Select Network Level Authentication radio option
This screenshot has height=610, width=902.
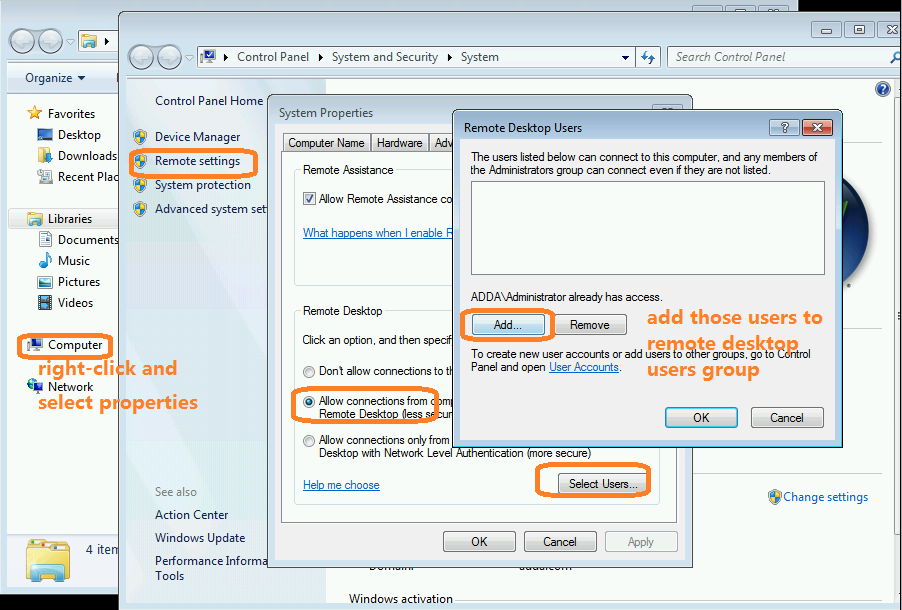tap(310, 440)
